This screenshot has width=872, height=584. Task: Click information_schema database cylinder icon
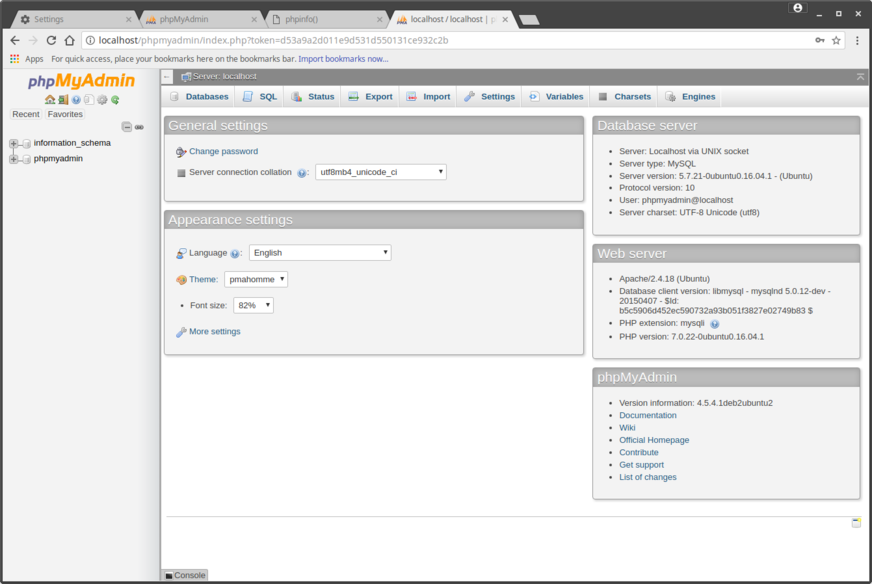coord(27,143)
